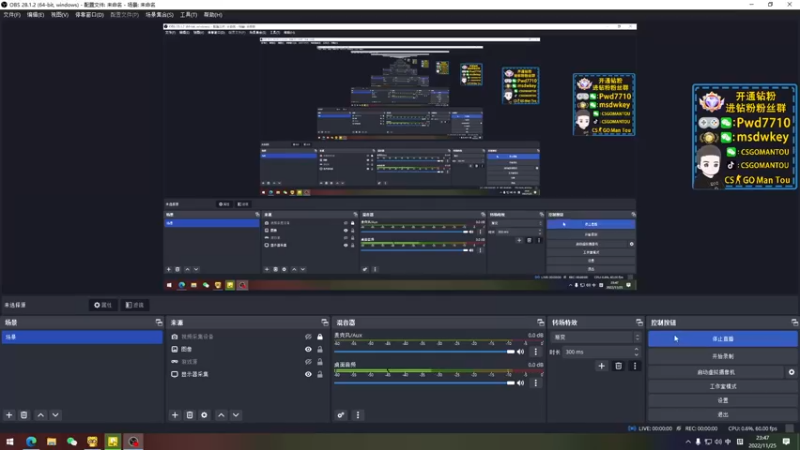Float the 控制按钮 dock panel
This screenshot has width=800, height=450.
[x=794, y=322]
